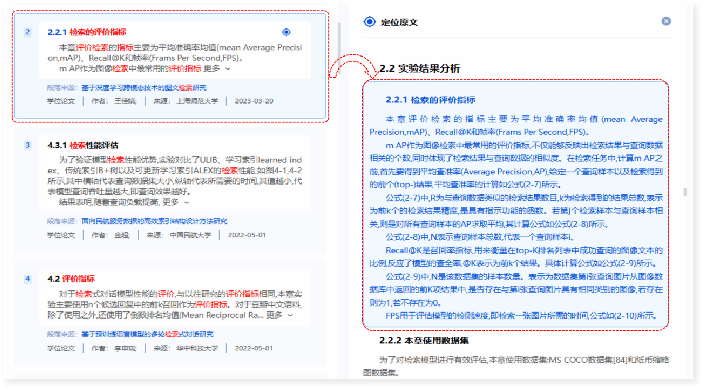
Task: Expand 更多 in the 4.2 评价指标 result
Action: [280, 315]
